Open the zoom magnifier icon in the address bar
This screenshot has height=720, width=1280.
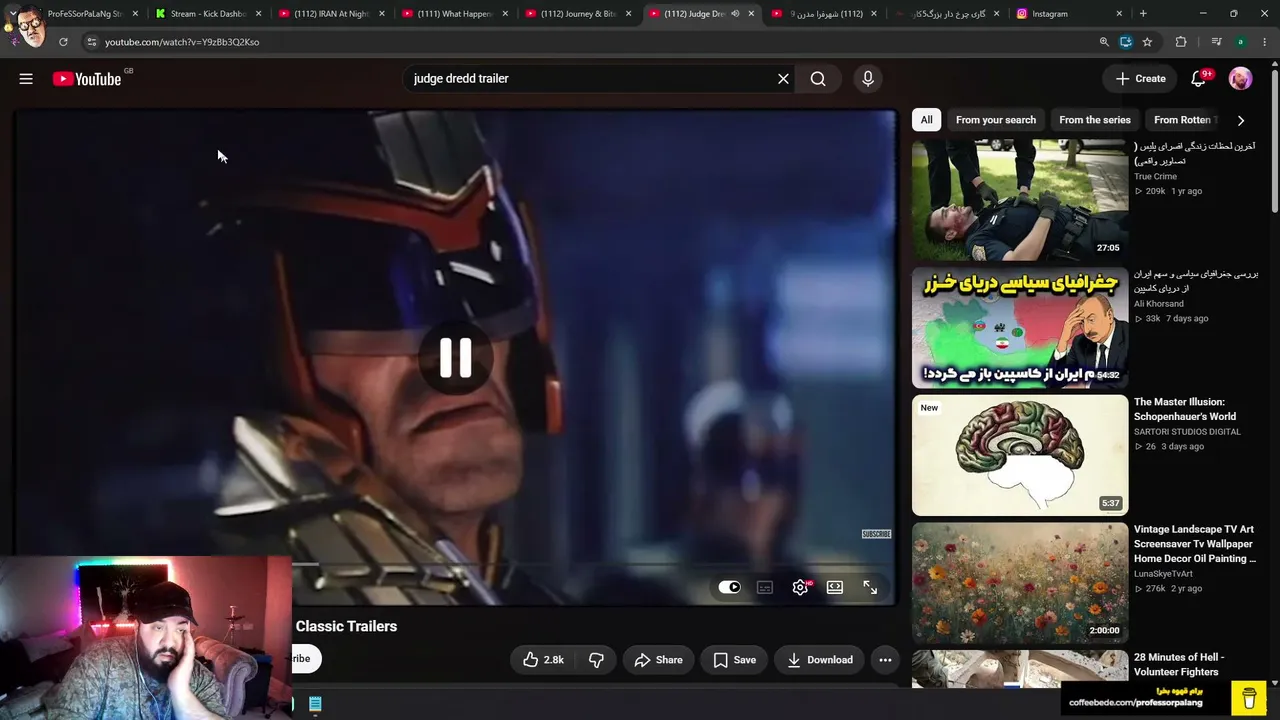(1104, 42)
